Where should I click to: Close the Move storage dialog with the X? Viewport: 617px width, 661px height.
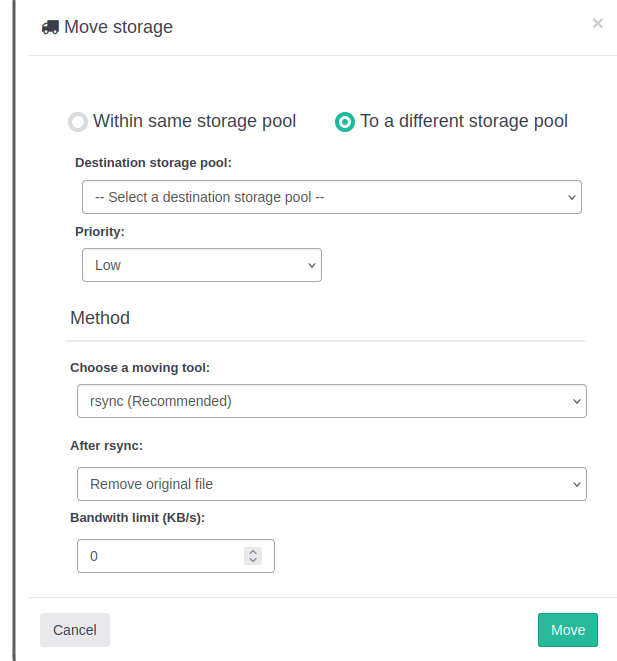[597, 23]
